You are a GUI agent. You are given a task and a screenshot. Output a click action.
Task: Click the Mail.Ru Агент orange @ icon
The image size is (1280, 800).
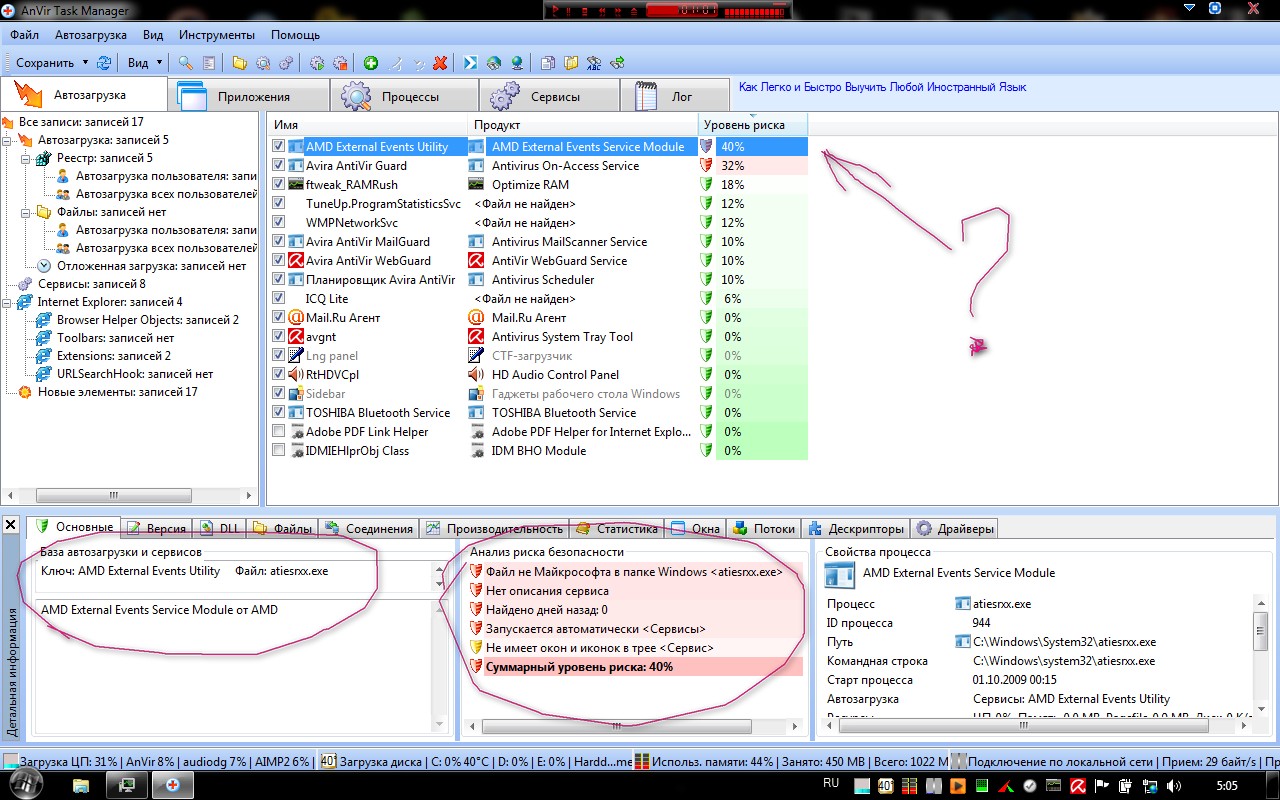click(296, 318)
